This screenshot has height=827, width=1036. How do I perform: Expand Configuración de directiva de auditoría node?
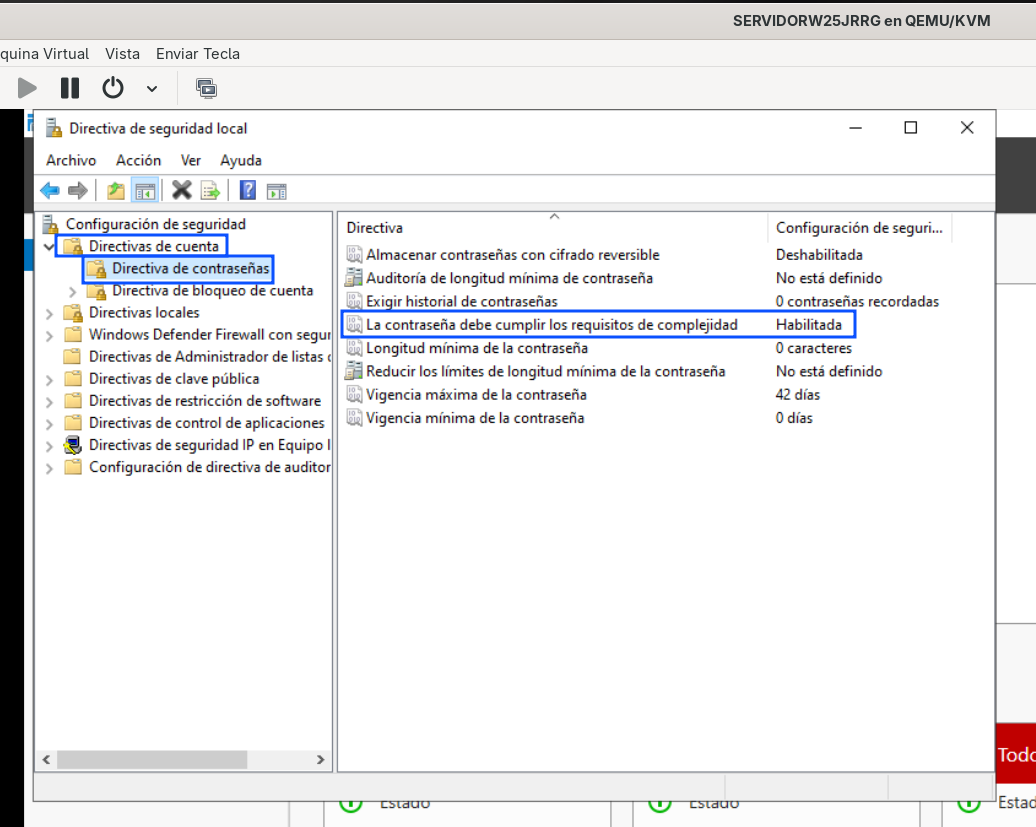(49, 468)
